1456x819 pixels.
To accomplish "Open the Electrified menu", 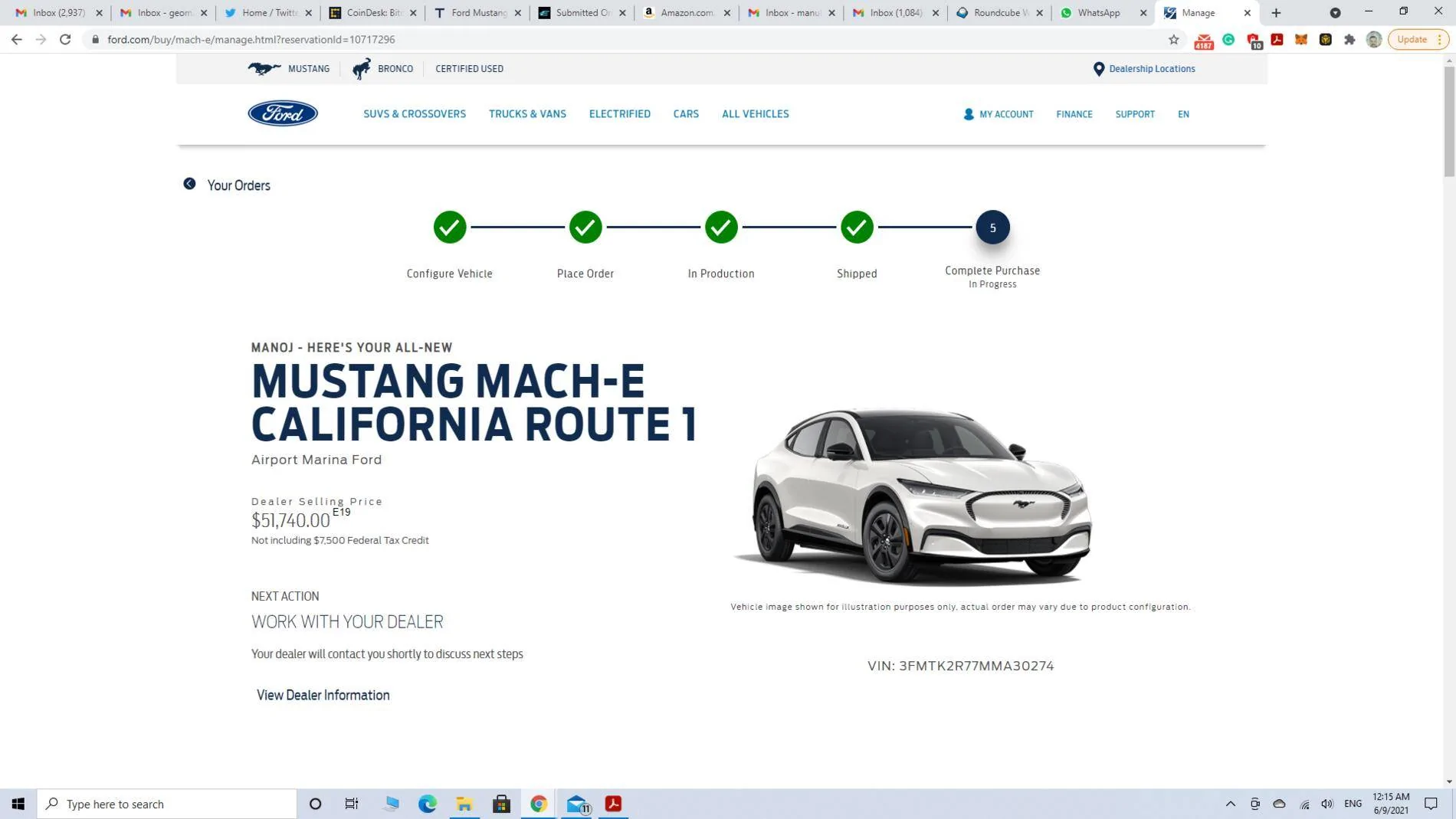I will click(x=619, y=113).
